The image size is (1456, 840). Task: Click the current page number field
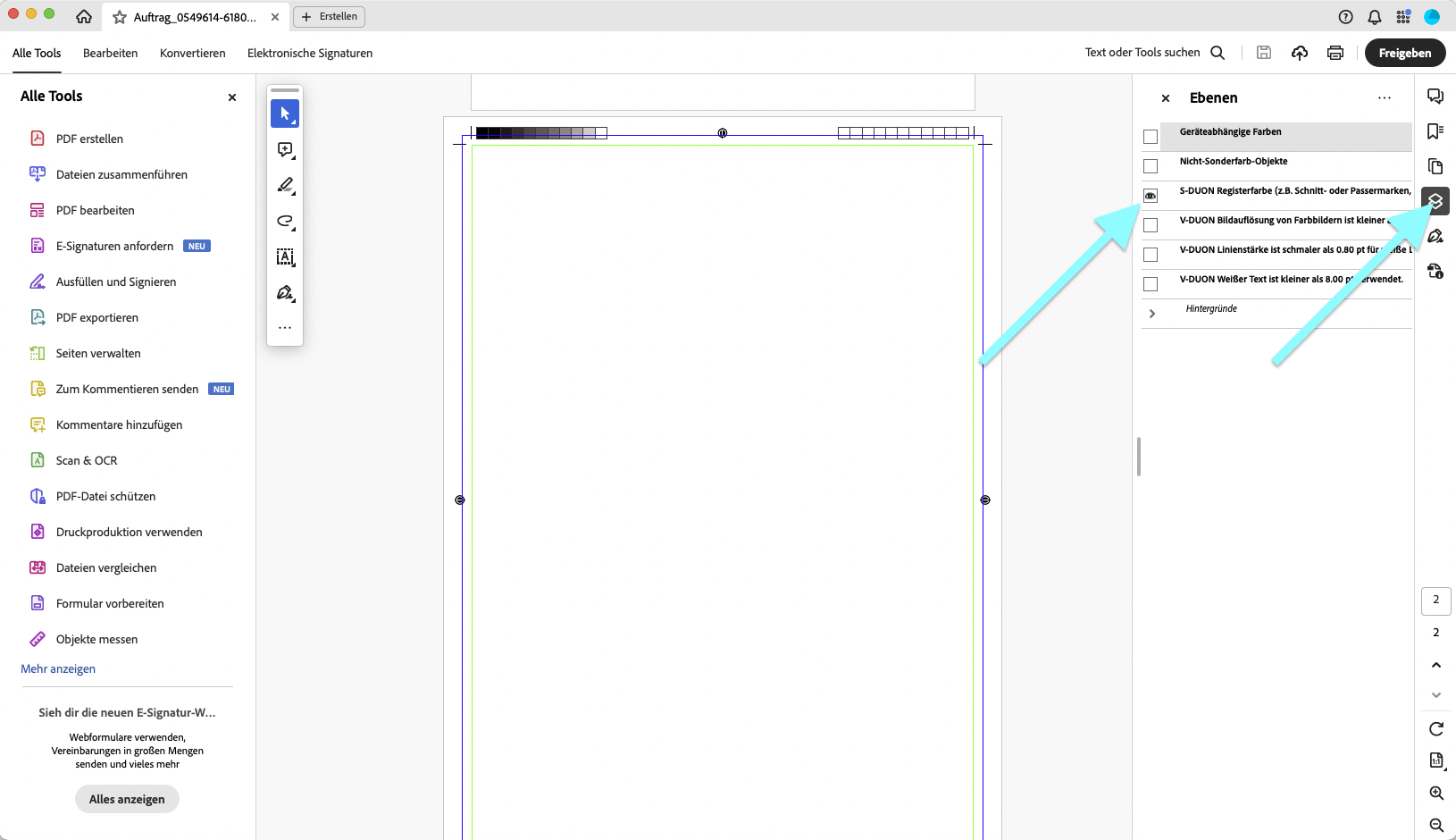(x=1435, y=601)
